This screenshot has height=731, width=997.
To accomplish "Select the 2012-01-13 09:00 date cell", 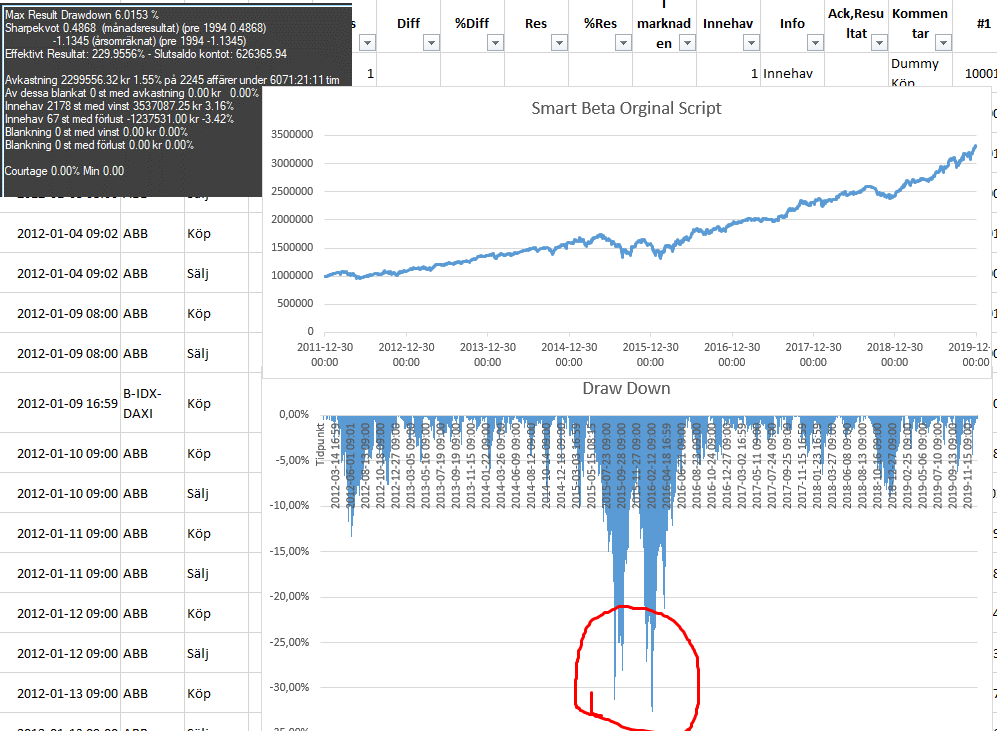I will [67, 693].
